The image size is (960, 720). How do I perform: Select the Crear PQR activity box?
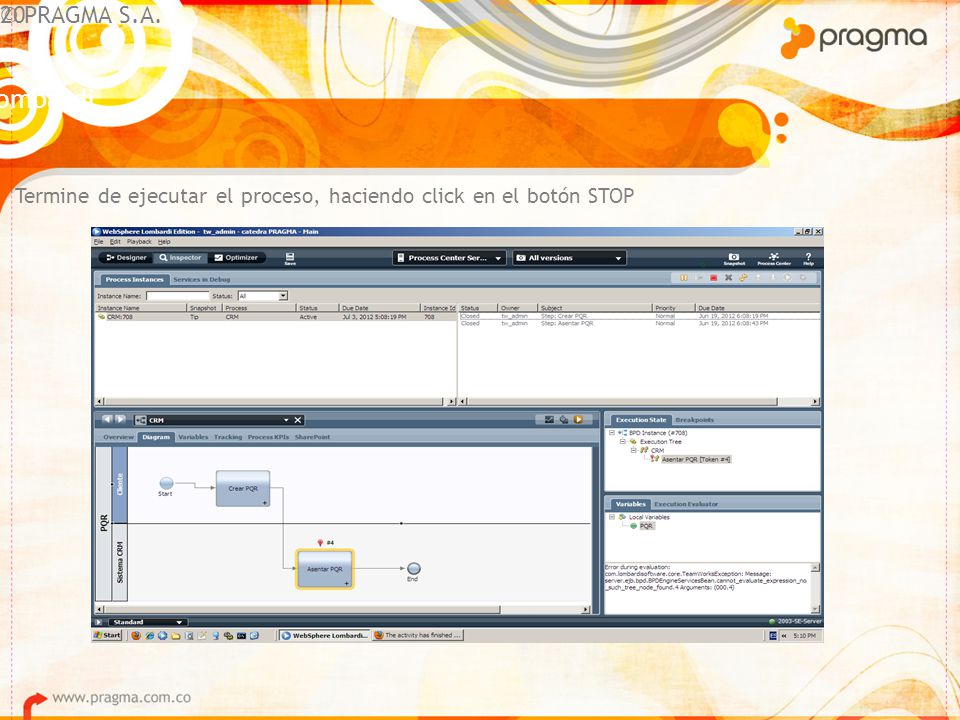click(243, 489)
